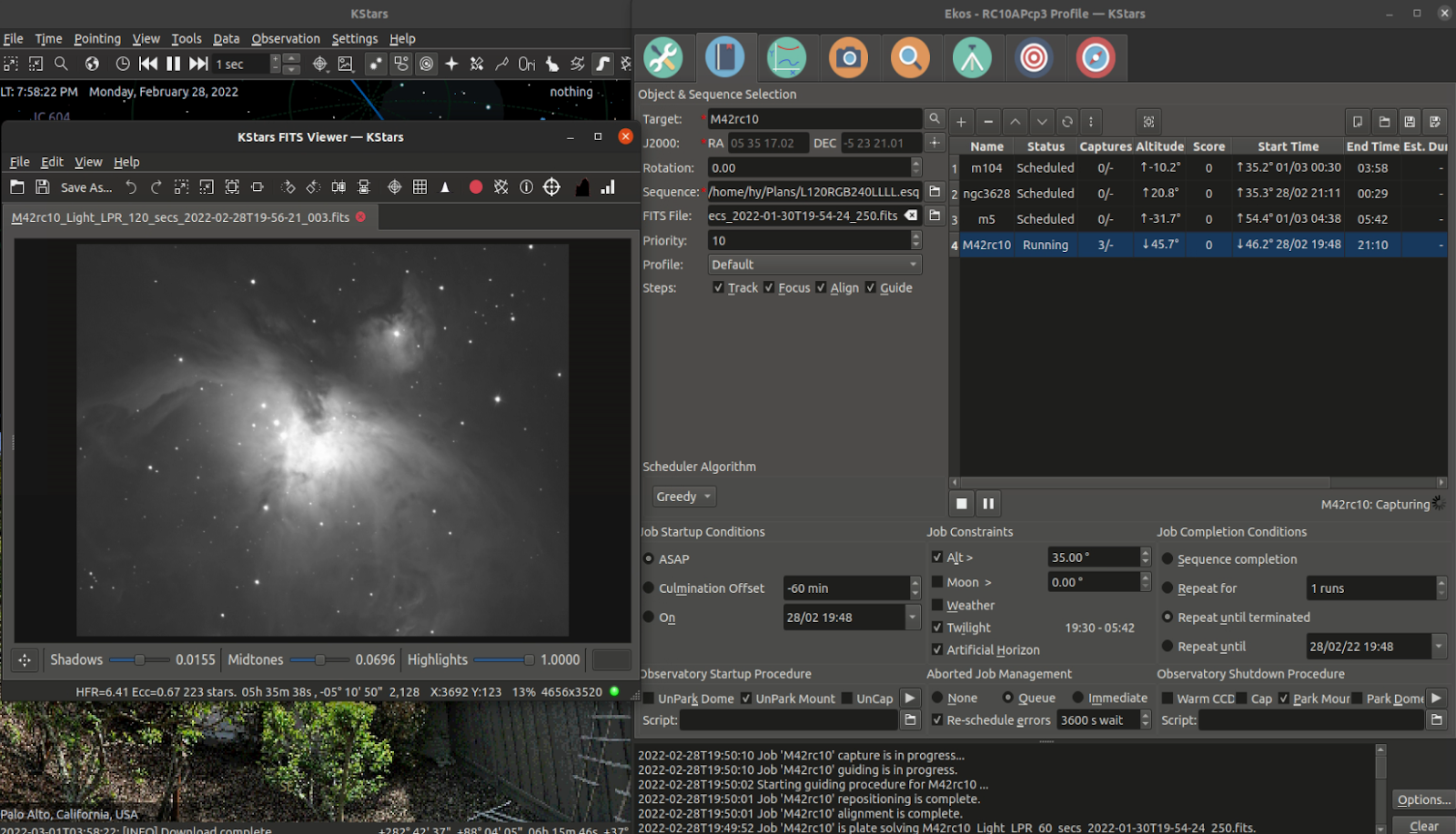Show statistics bar-chart icon in FITS Viewer
This screenshot has height=834, width=1456.
click(608, 186)
